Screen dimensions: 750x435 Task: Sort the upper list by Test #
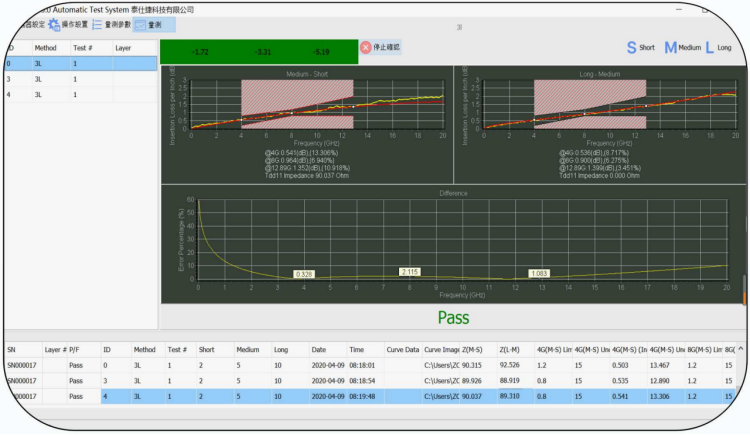(x=83, y=48)
